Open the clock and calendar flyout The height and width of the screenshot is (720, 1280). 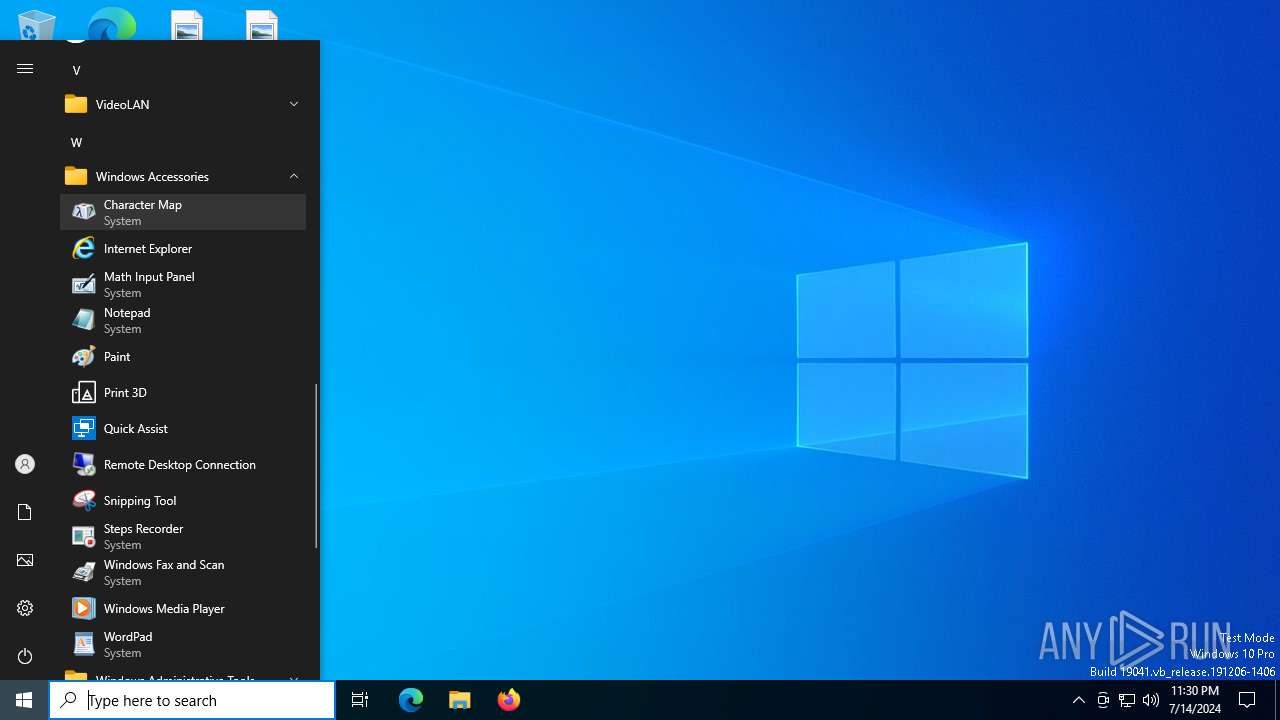pyautogui.click(x=1195, y=700)
